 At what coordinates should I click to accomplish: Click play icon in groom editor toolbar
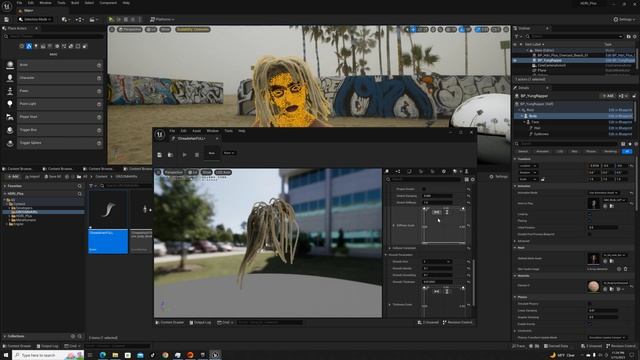click(184, 155)
